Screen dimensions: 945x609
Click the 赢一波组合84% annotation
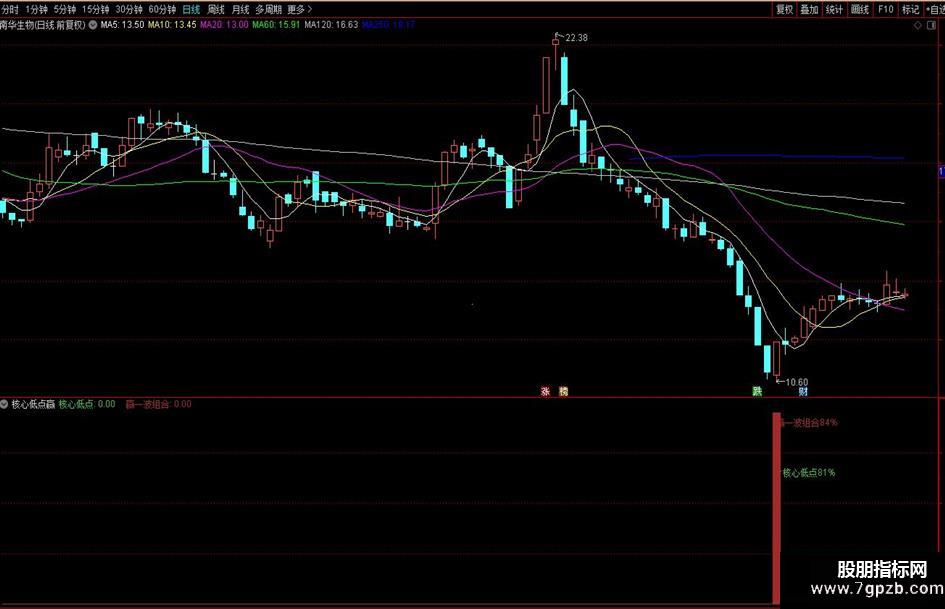[809, 423]
